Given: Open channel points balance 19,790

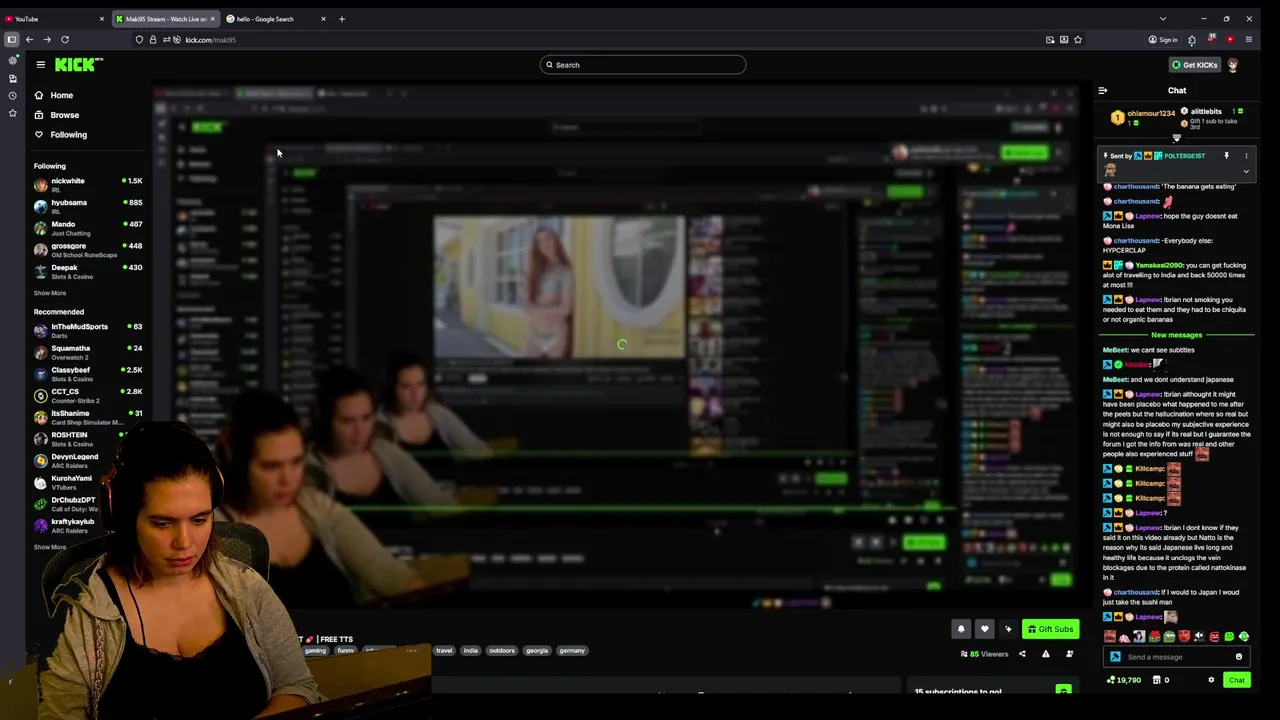Looking at the screenshot, I should point(1124,680).
